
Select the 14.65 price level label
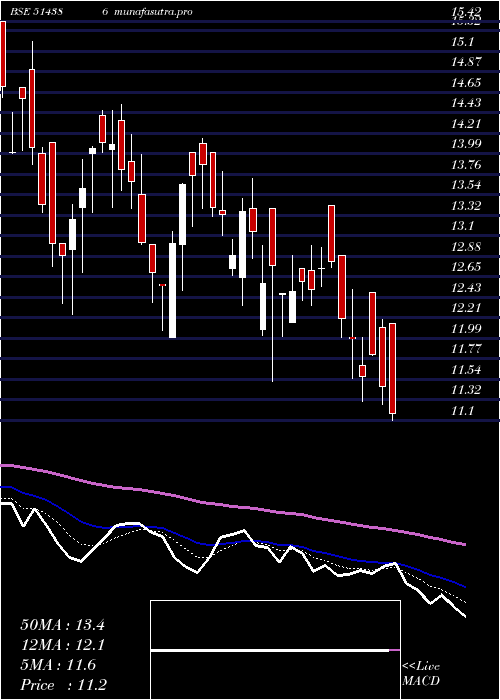[467, 83]
